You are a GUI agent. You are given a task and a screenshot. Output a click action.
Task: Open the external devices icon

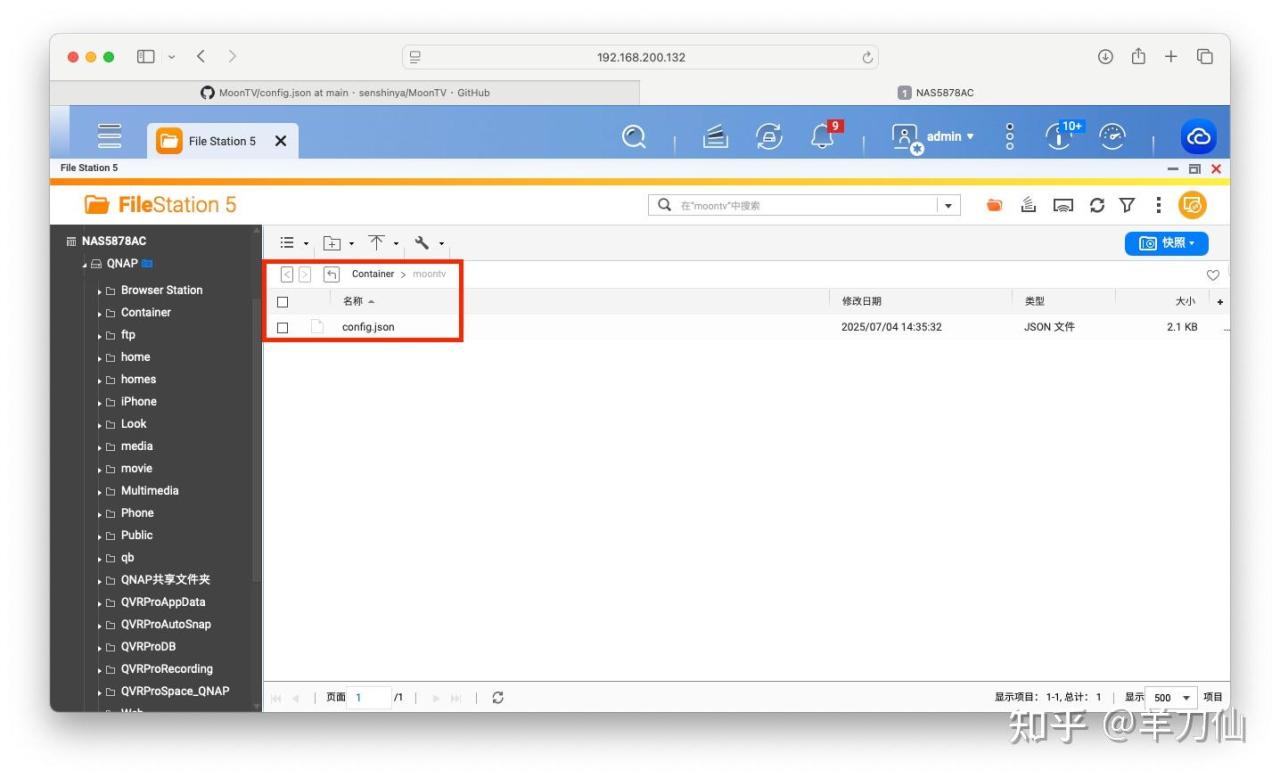click(x=768, y=137)
